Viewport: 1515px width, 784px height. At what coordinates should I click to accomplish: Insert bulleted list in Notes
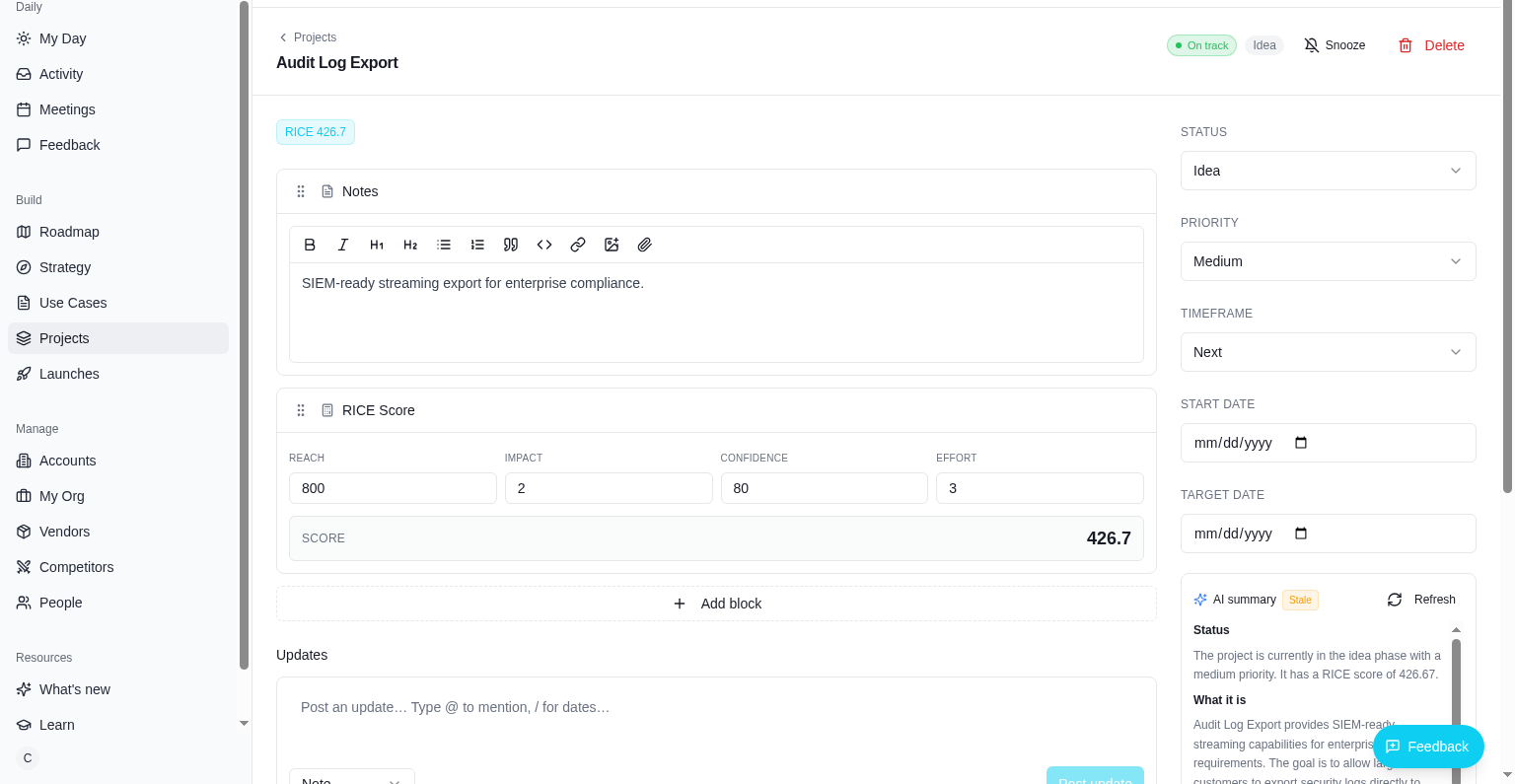click(444, 245)
